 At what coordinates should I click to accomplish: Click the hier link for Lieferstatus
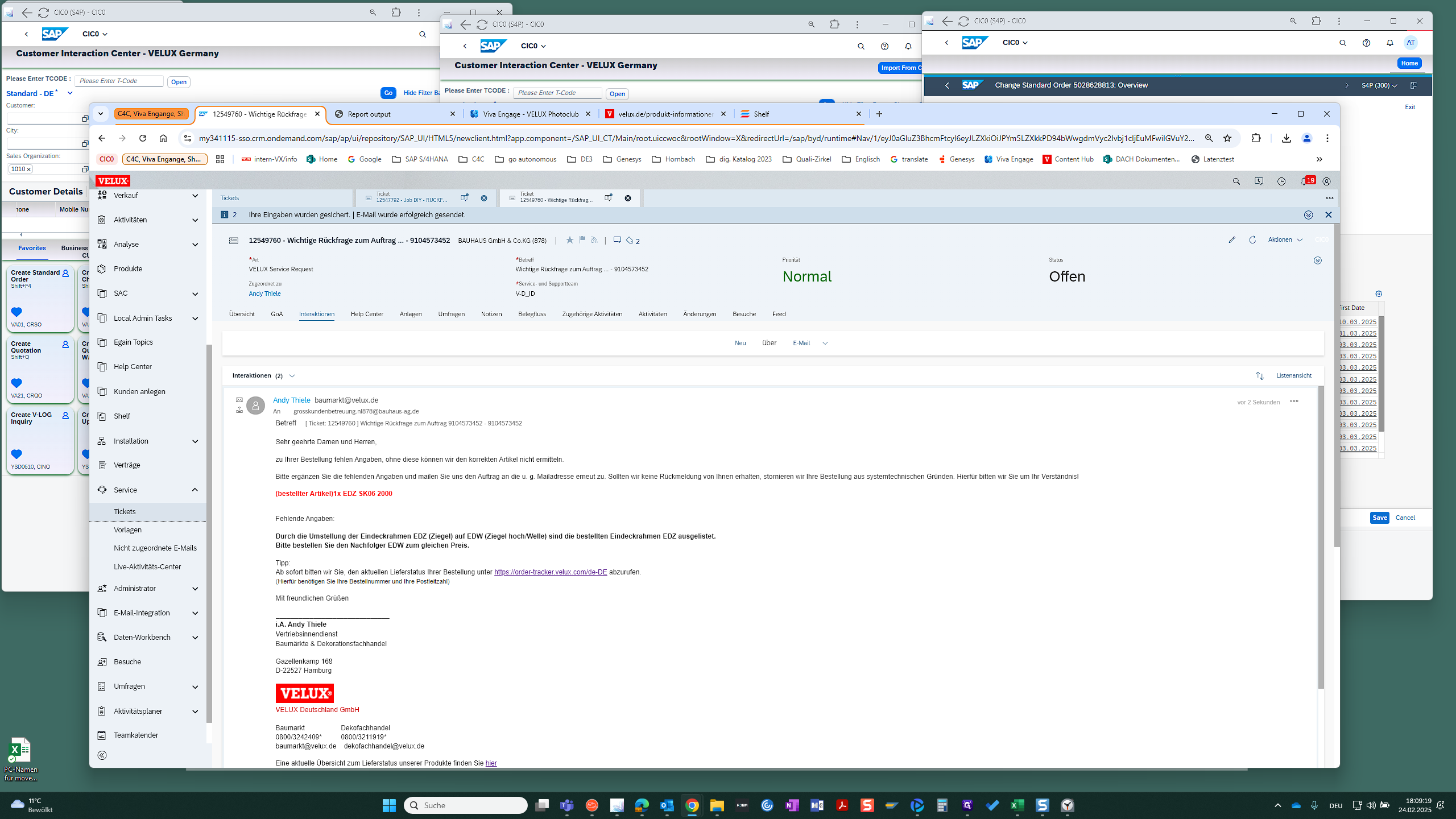pos(491,763)
